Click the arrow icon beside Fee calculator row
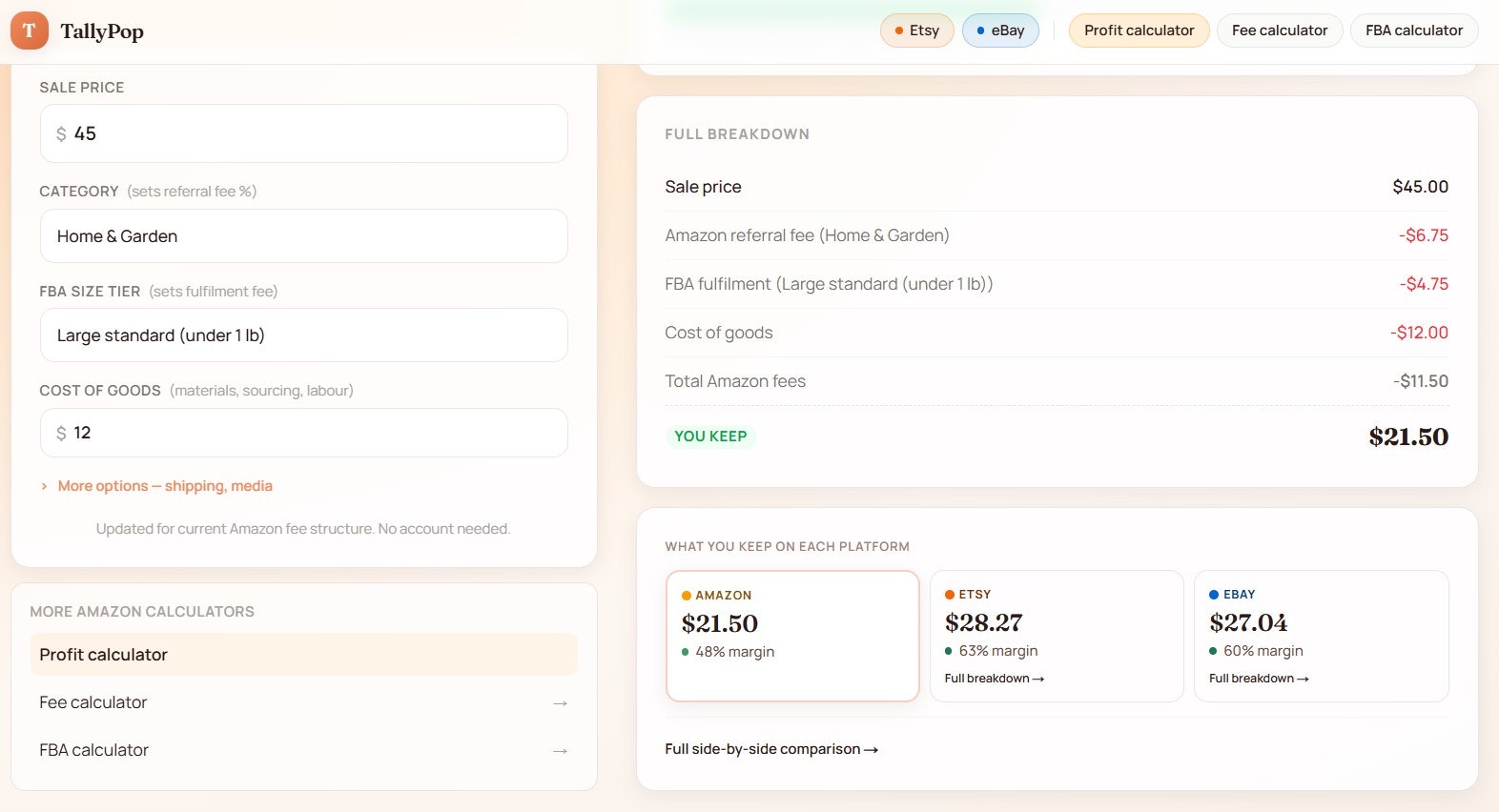Image resolution: width=1499 pixels, height=812 pixels. (560, 703)
